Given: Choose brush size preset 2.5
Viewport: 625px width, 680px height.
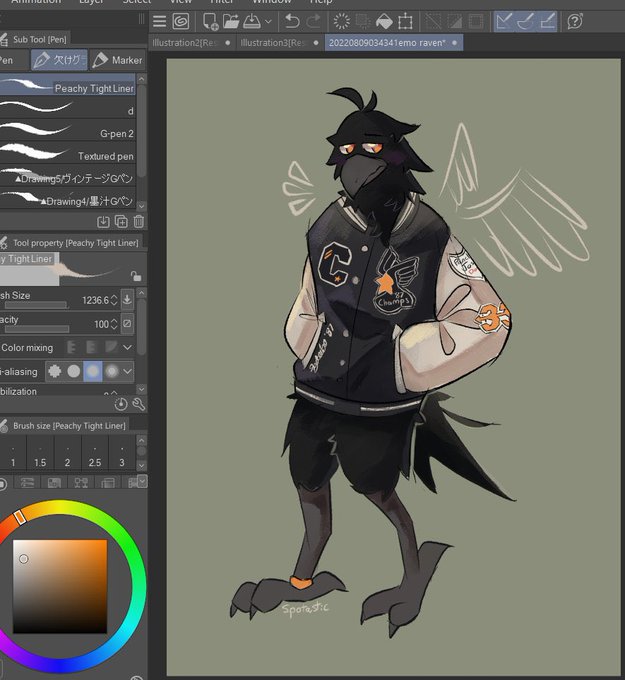Looking at the screenshot, I should (x=95, y=453).
